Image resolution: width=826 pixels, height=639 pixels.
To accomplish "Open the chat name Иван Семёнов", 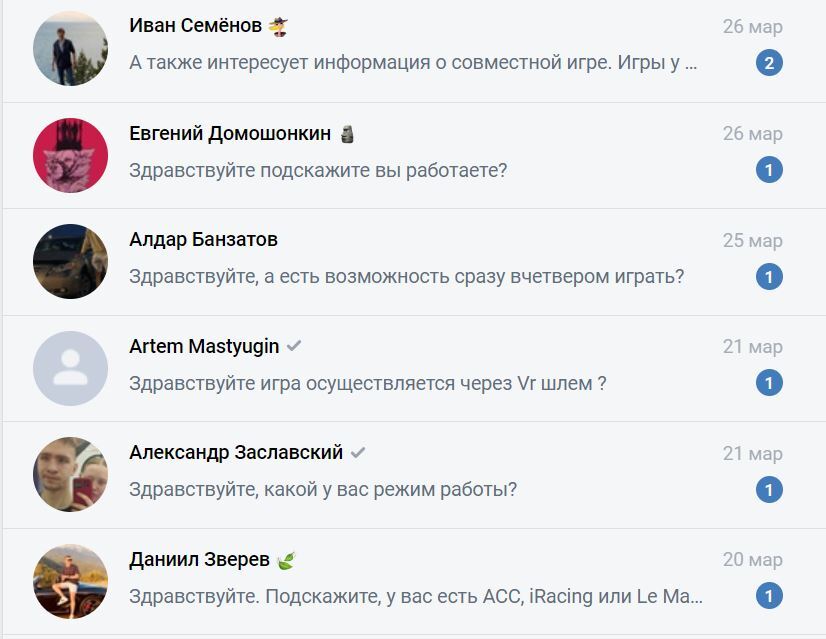I will click(x=196, y=27).
